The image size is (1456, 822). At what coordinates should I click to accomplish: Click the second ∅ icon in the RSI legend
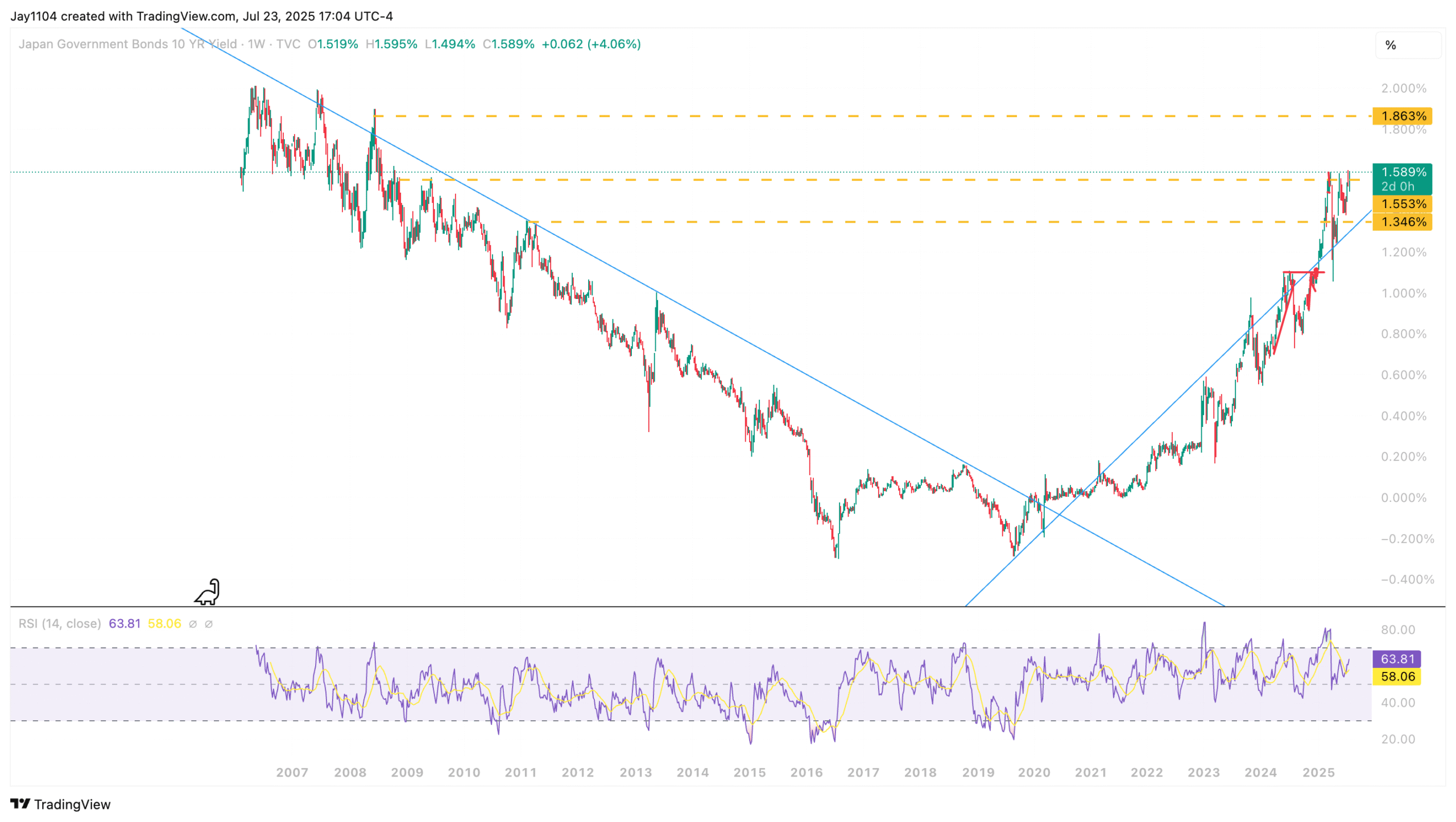pyautogui.click(x=209, y=623)
